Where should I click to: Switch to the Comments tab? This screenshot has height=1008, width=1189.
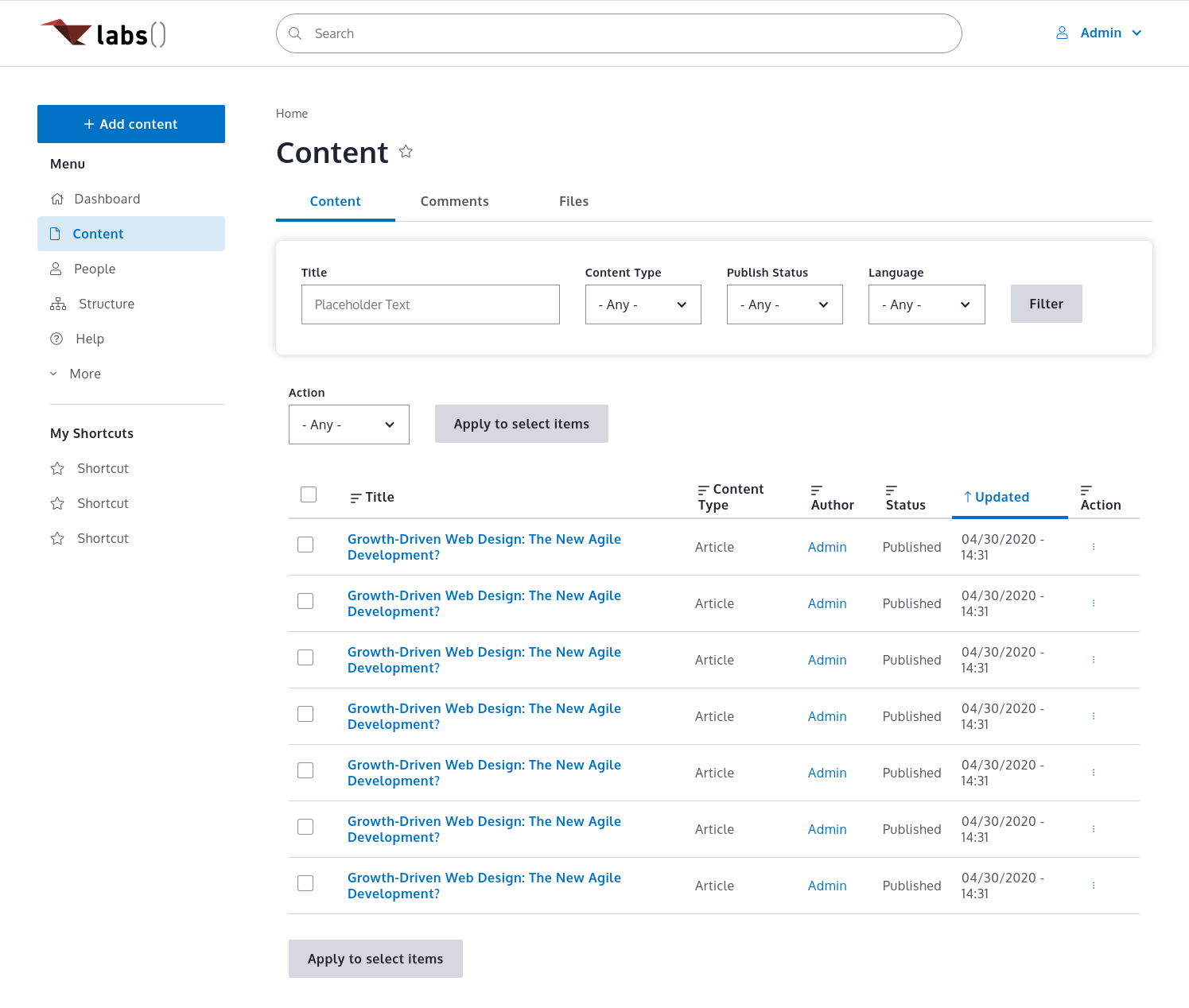[455, 201]
